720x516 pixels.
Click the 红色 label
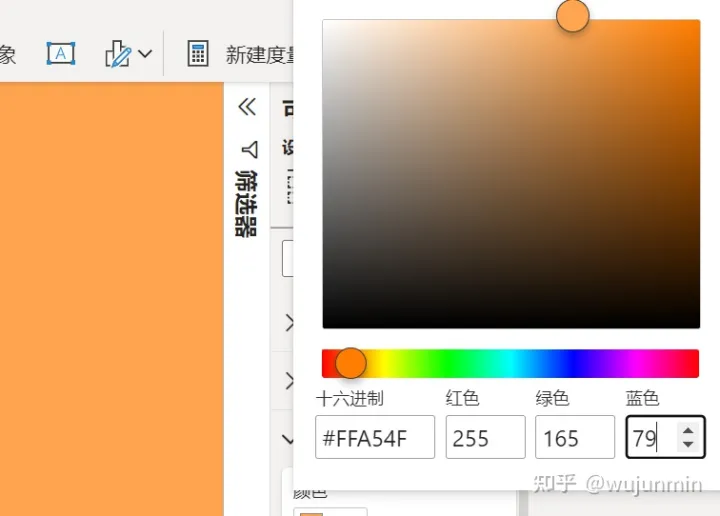coord(462,398)
